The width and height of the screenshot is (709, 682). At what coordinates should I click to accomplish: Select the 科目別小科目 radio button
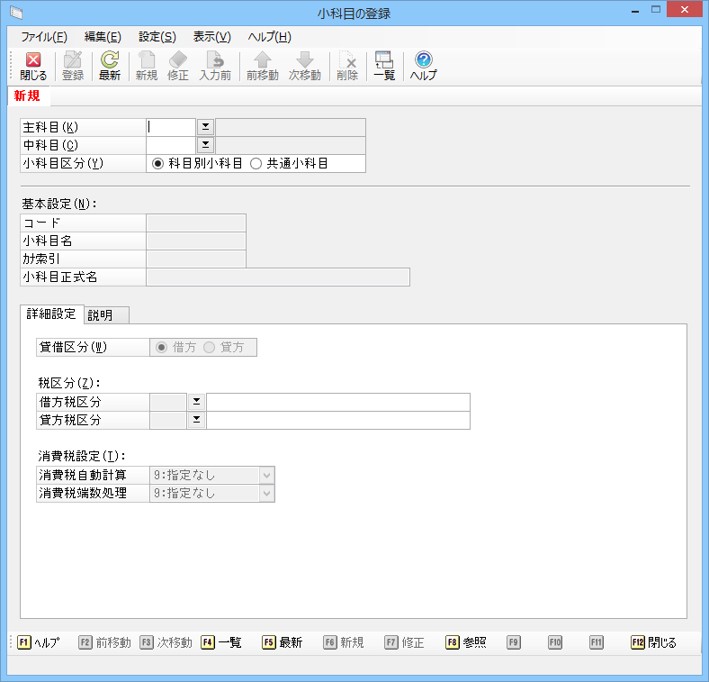(x=158, y=163)
